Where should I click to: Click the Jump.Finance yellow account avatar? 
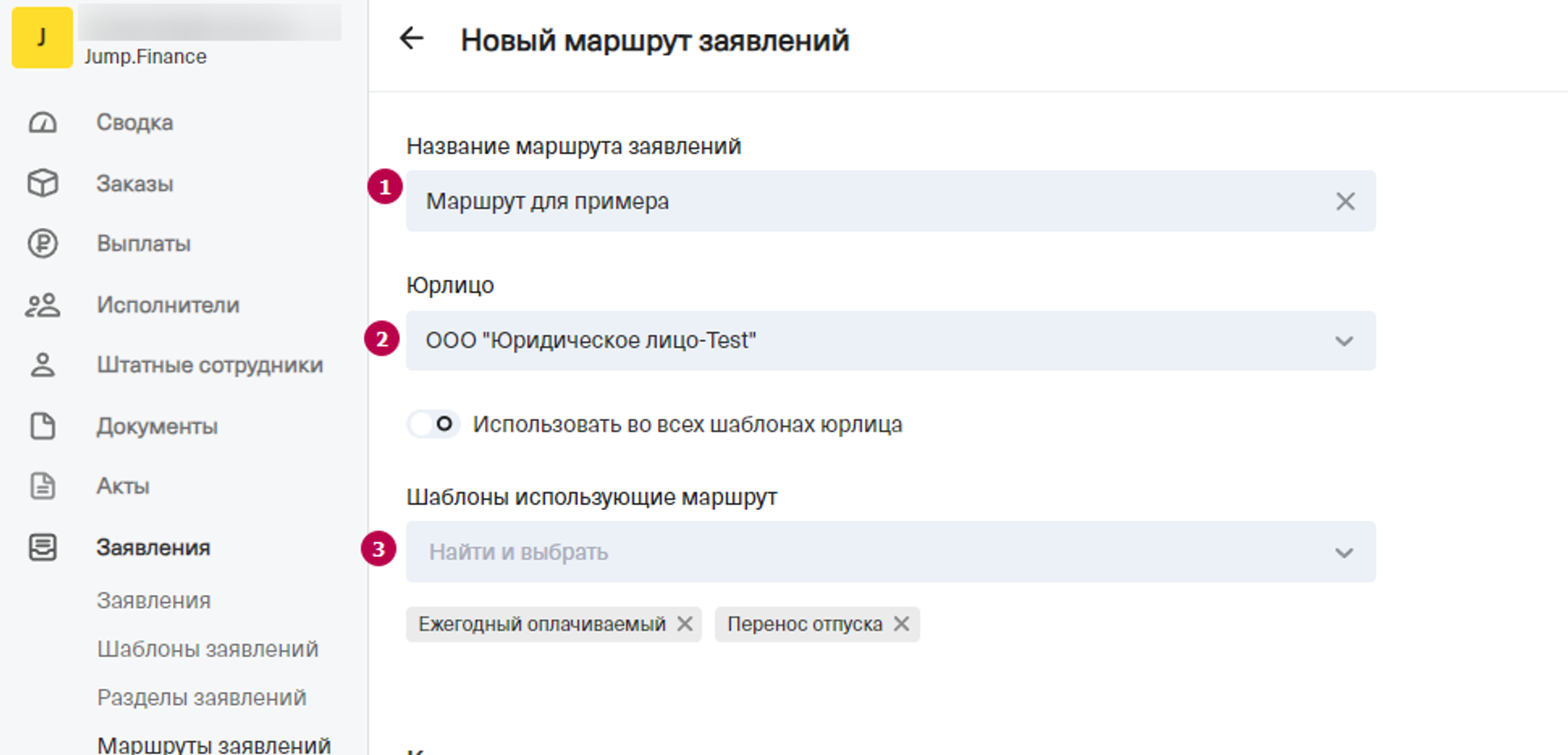point(42,38)
